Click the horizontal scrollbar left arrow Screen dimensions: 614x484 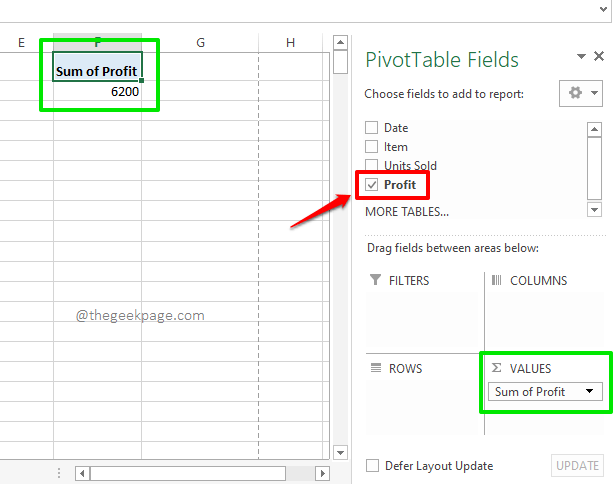82,473
